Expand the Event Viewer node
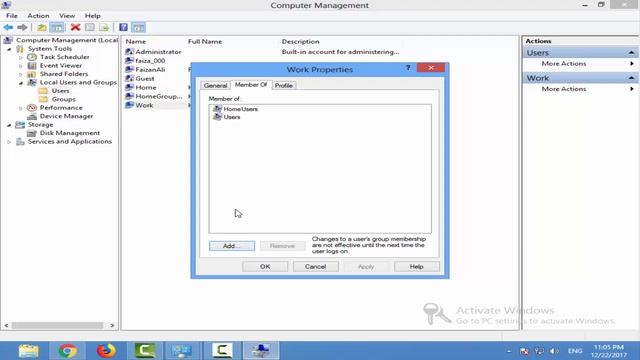The height and width of the screenshot is (360, 640). tap(21, 66)
